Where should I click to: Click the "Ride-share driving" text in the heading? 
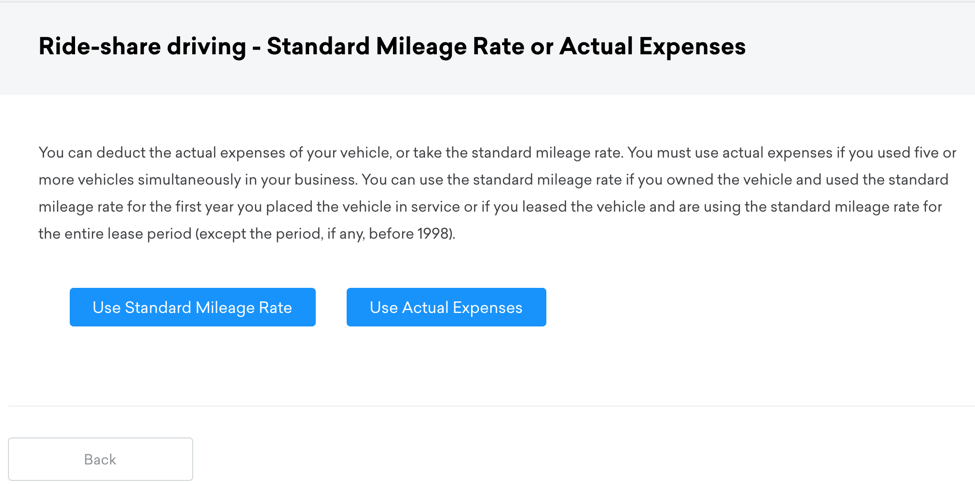coord(141,47)
